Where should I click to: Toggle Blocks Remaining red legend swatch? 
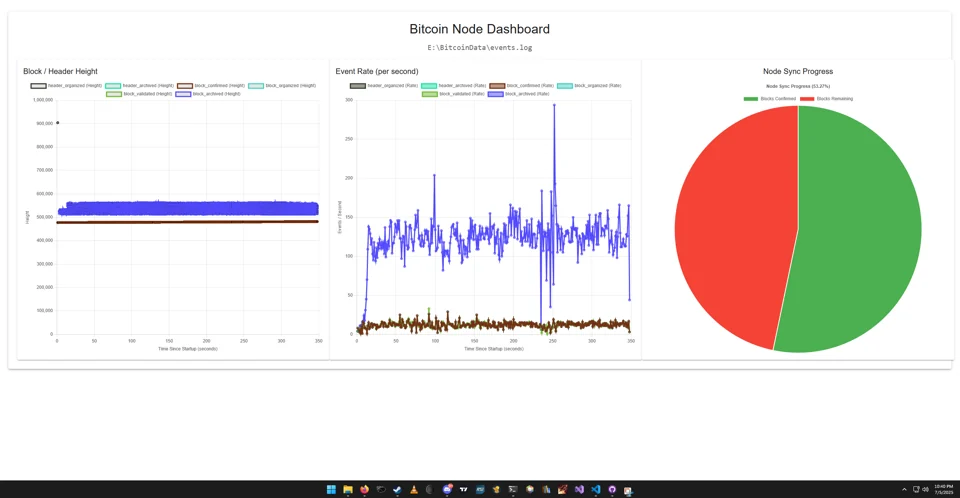pyautogui.click(x=807, y=99)
